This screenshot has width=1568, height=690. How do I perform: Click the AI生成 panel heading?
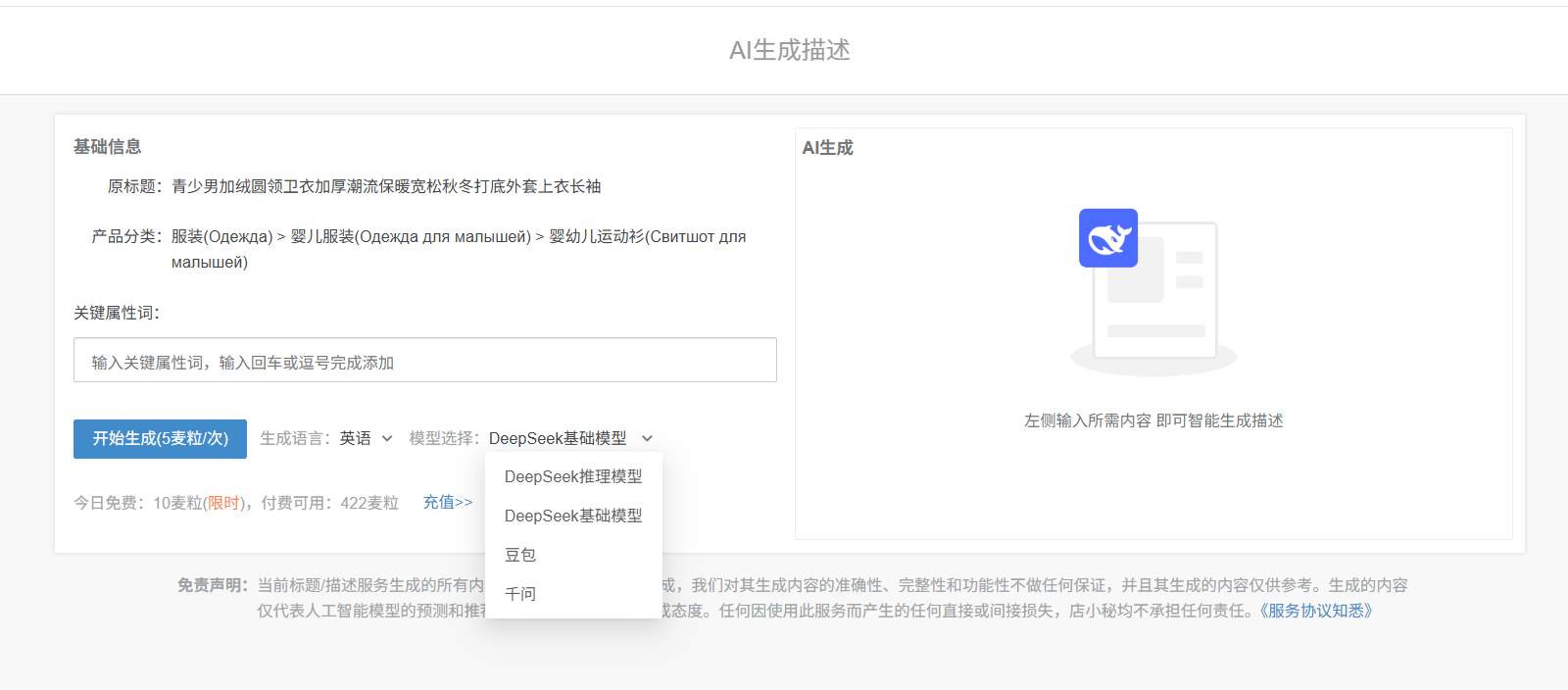point(827,148)
